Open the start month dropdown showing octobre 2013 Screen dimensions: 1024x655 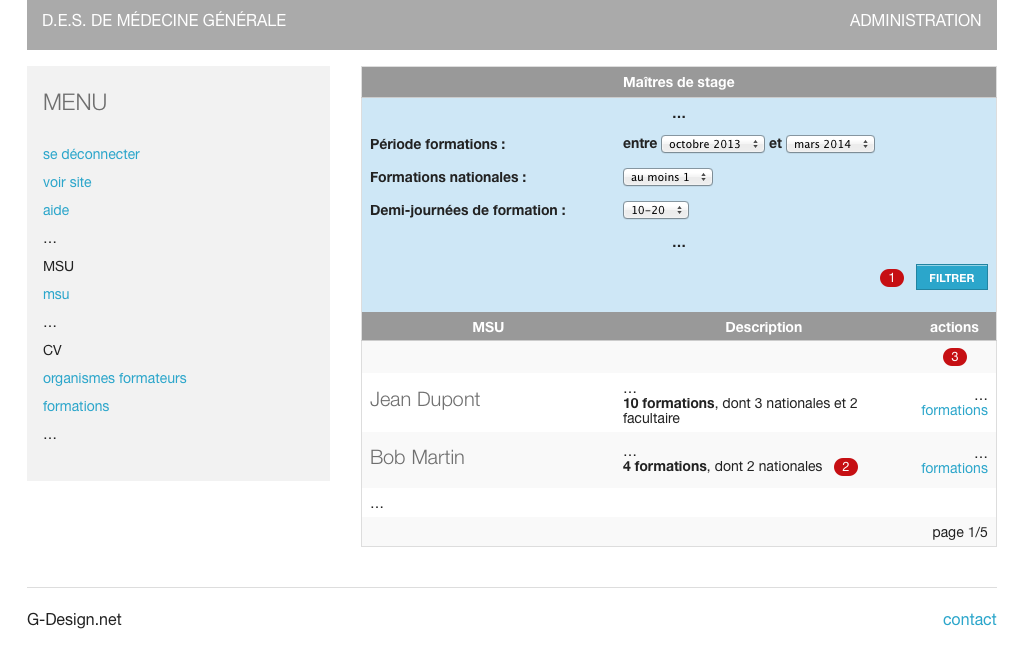(712, 144)
